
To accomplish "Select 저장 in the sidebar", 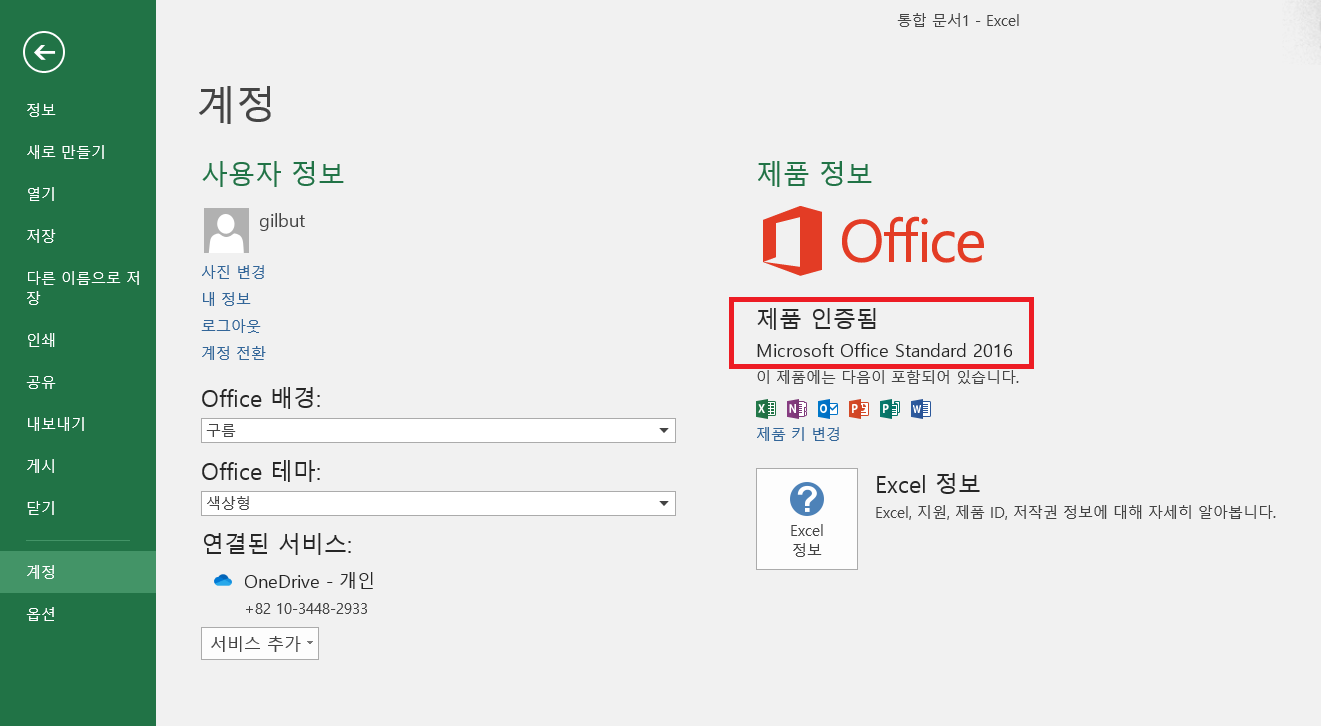I will pos(78,236).
